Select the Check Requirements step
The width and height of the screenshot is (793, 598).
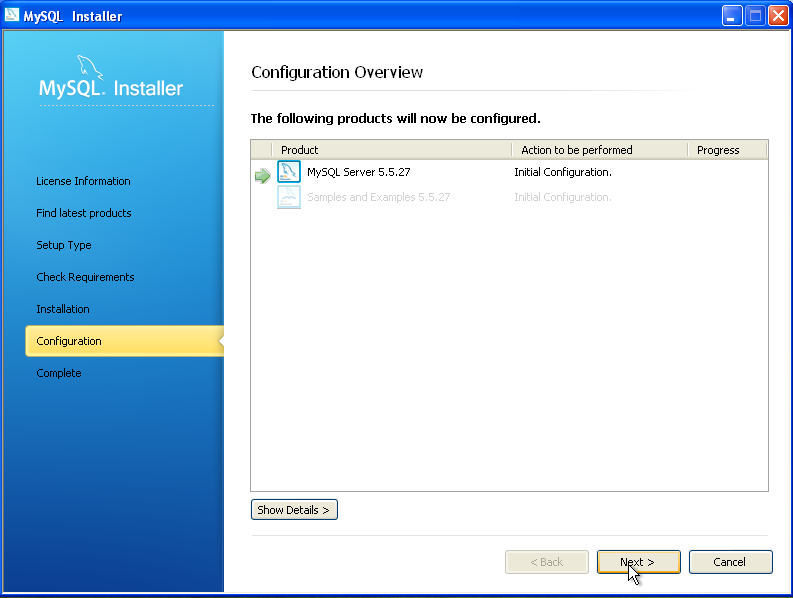(x=85, y=277)
